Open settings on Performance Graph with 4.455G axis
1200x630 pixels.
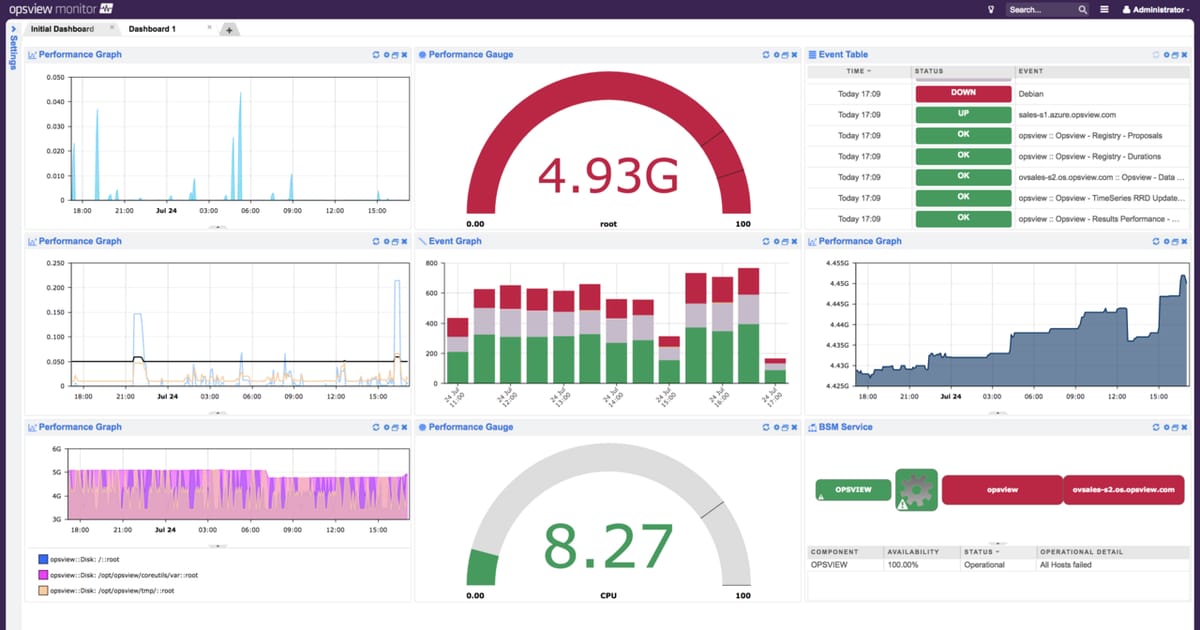(1166, 241)
